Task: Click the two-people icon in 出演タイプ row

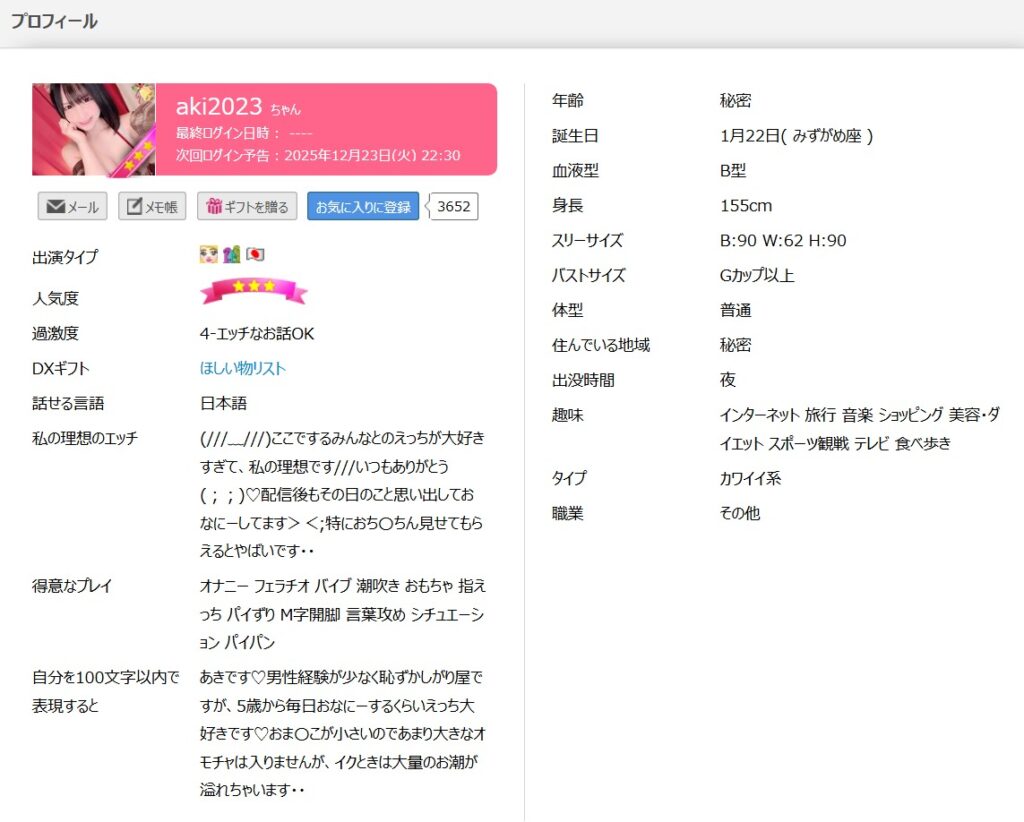Action: (x=231, y=255)
